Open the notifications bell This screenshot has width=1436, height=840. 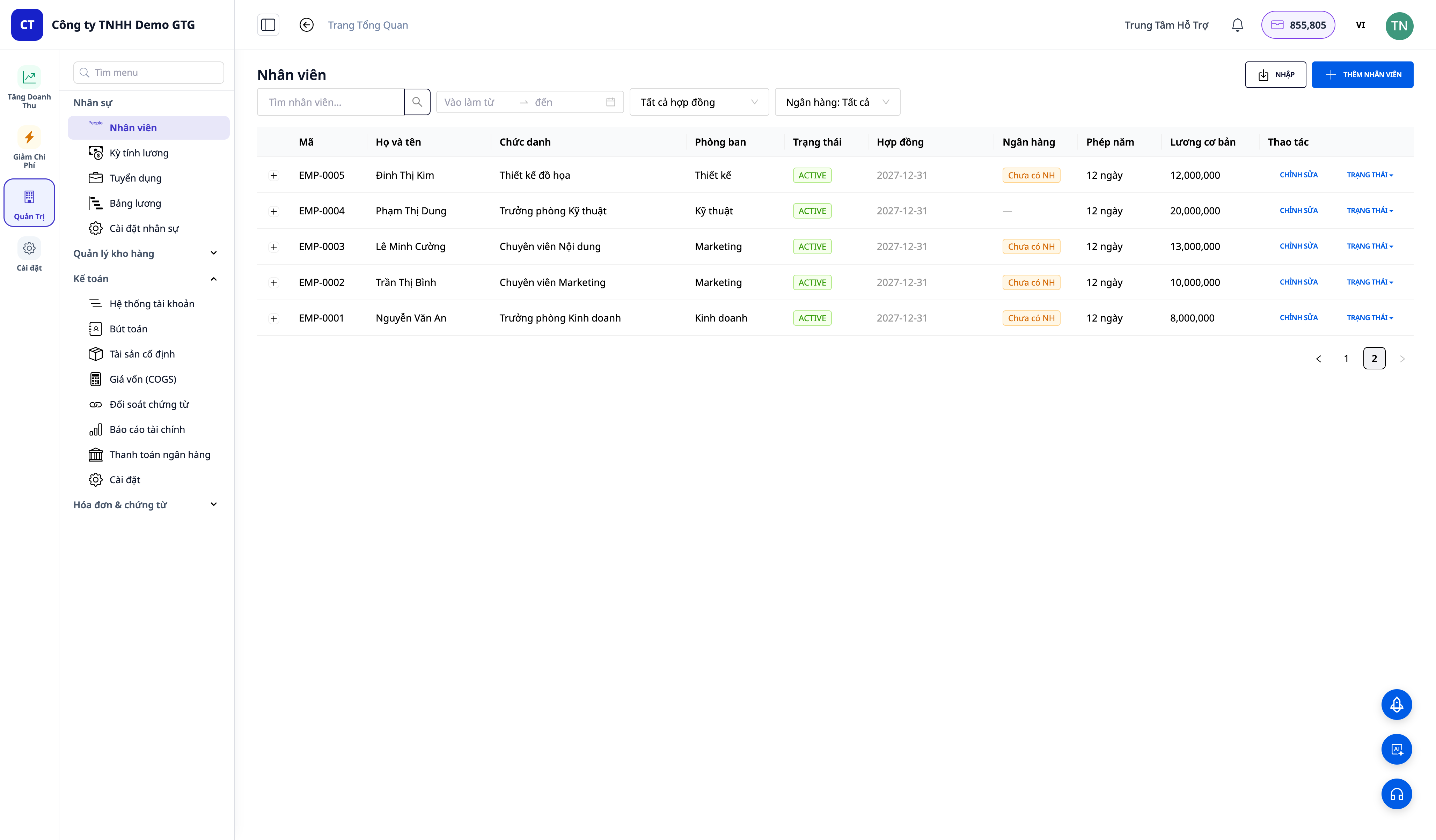pos(1237,25)
